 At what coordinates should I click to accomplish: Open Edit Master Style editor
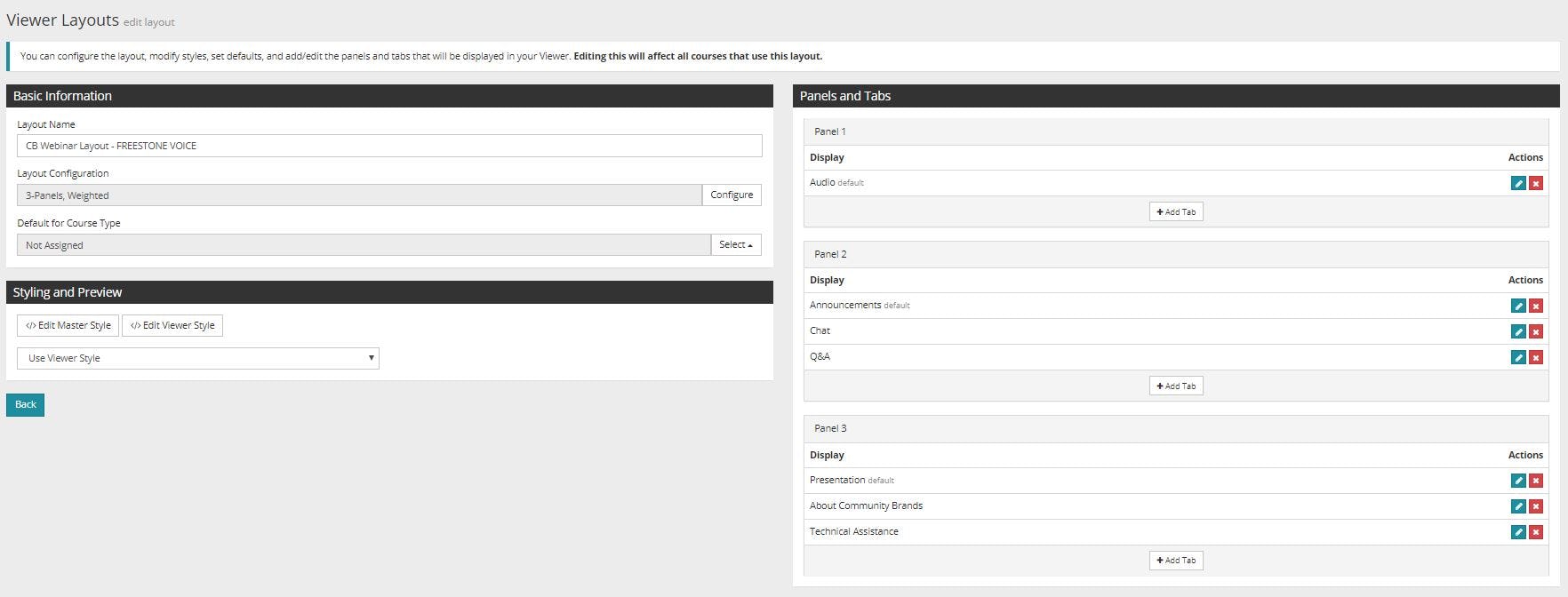pos(68,325)
